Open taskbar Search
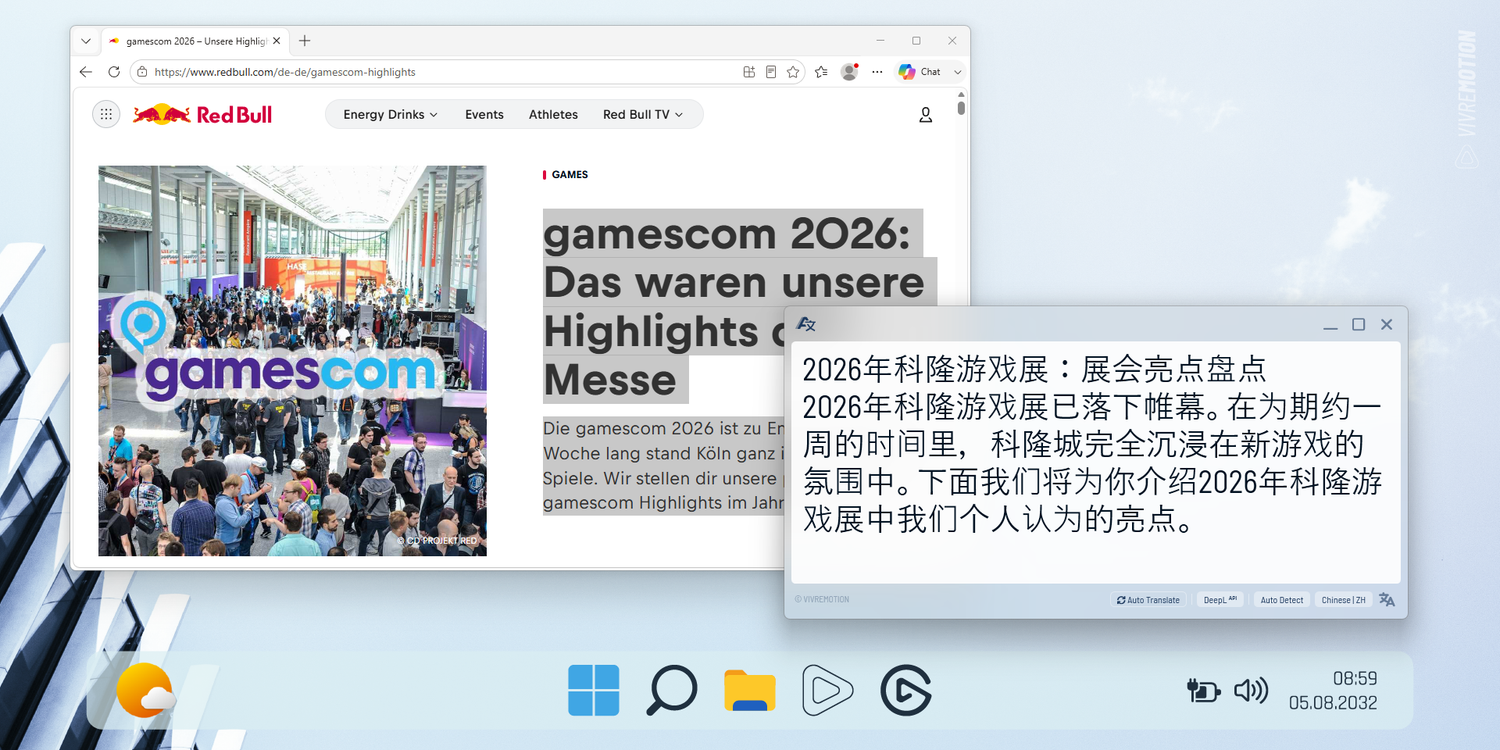1500x750 pixels. click(x=671, y=690)
